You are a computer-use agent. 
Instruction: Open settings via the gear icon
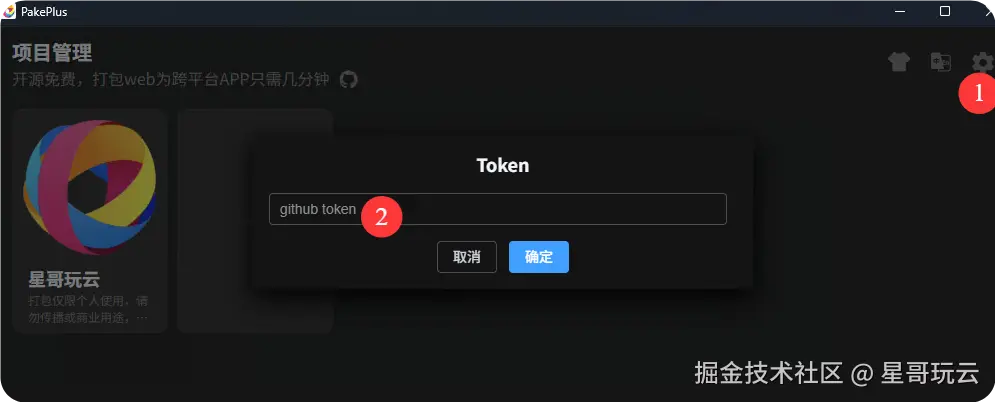click(x=982, y=62)
